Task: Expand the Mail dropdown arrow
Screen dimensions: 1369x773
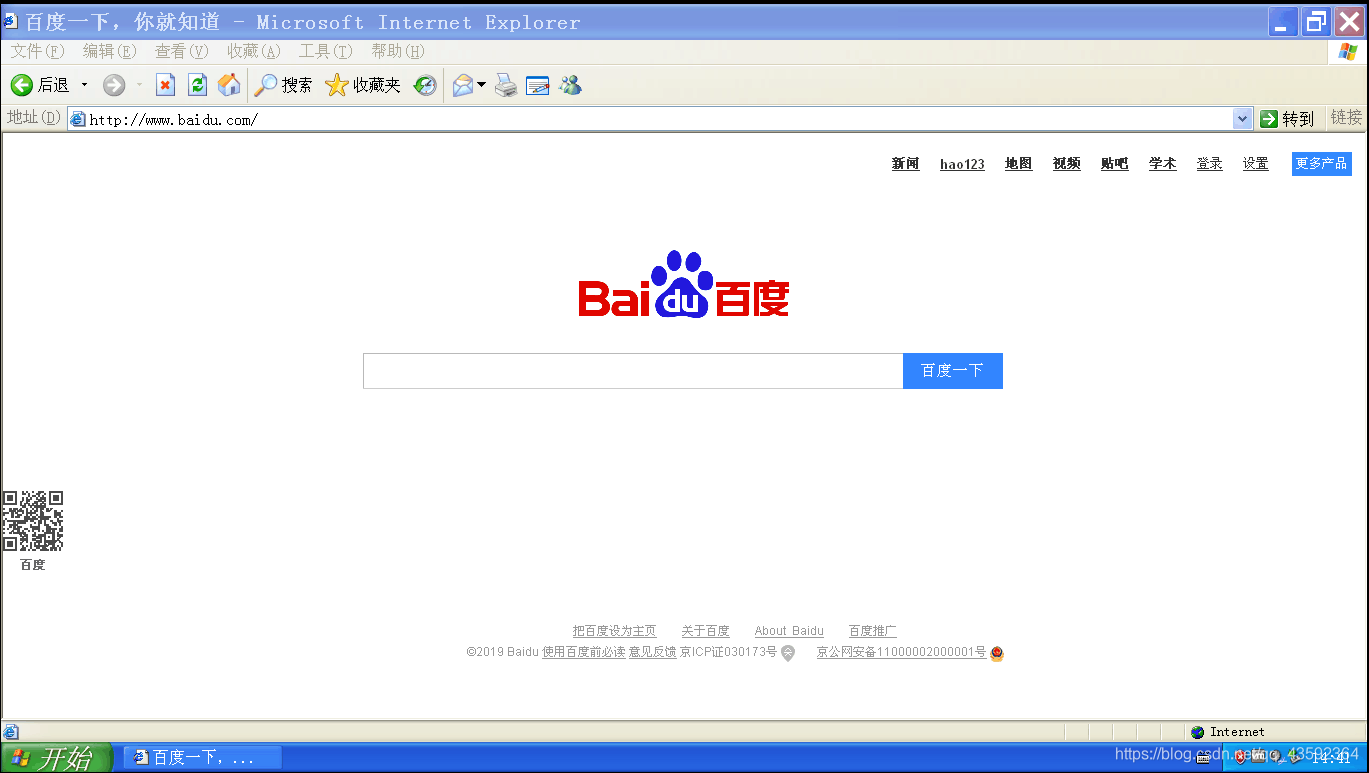Action: pos(481,86)
